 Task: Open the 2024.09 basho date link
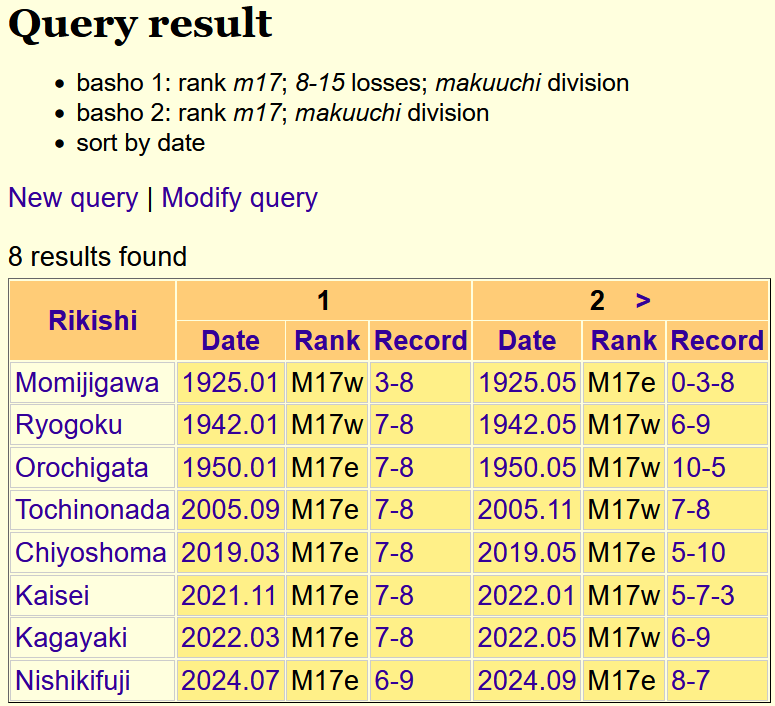pos(527,680)
